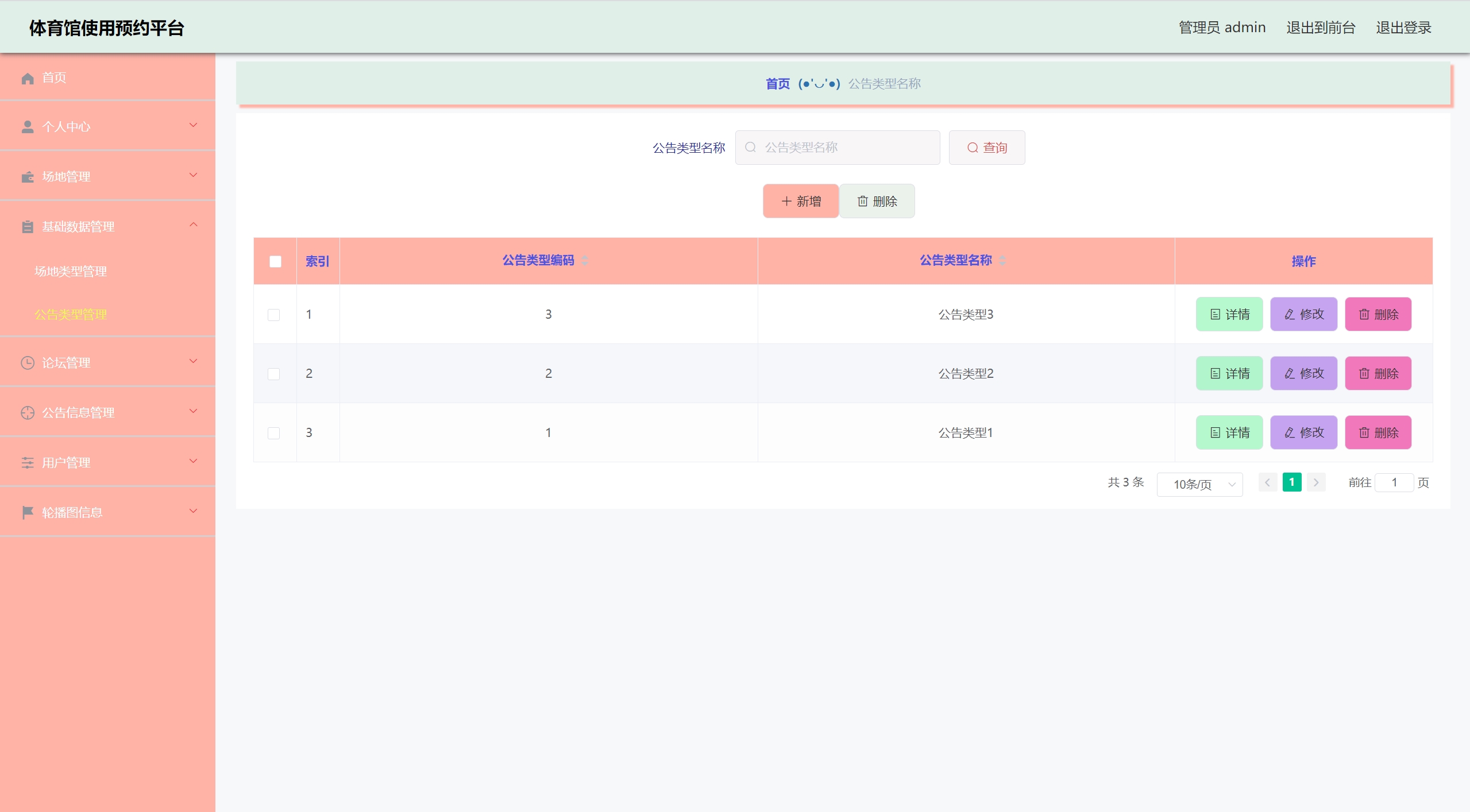Image resolution: width=1470 pixels, height=812 pixels.
Task: Click the sliders icon beside 用户管理
Action: coord(27,463)
